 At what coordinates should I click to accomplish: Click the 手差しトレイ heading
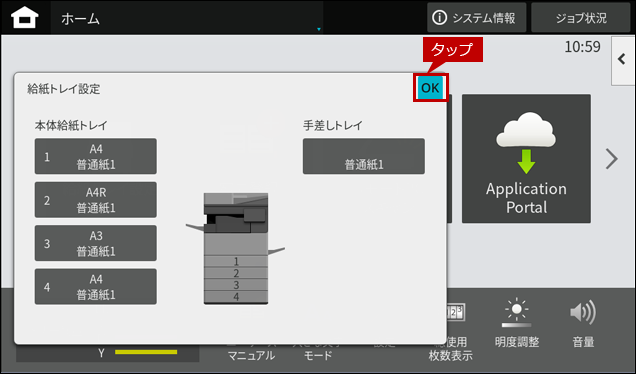[333, 126]
